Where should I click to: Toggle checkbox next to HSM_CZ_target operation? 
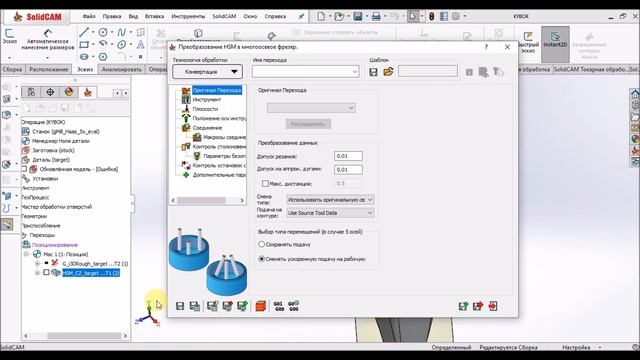[x=46, y=273]
